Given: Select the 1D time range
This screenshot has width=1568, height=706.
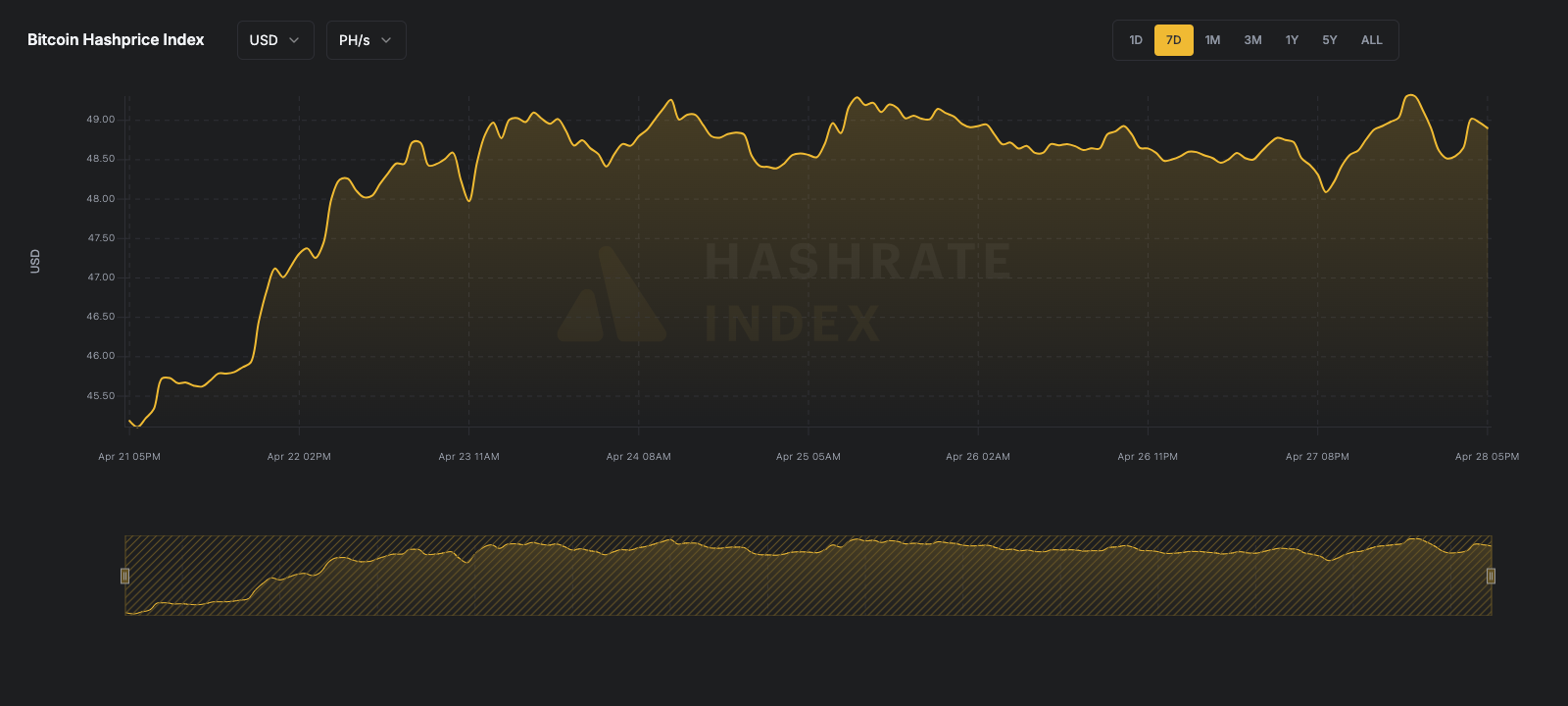Looking at the screenshot, I should (1136, 40).
